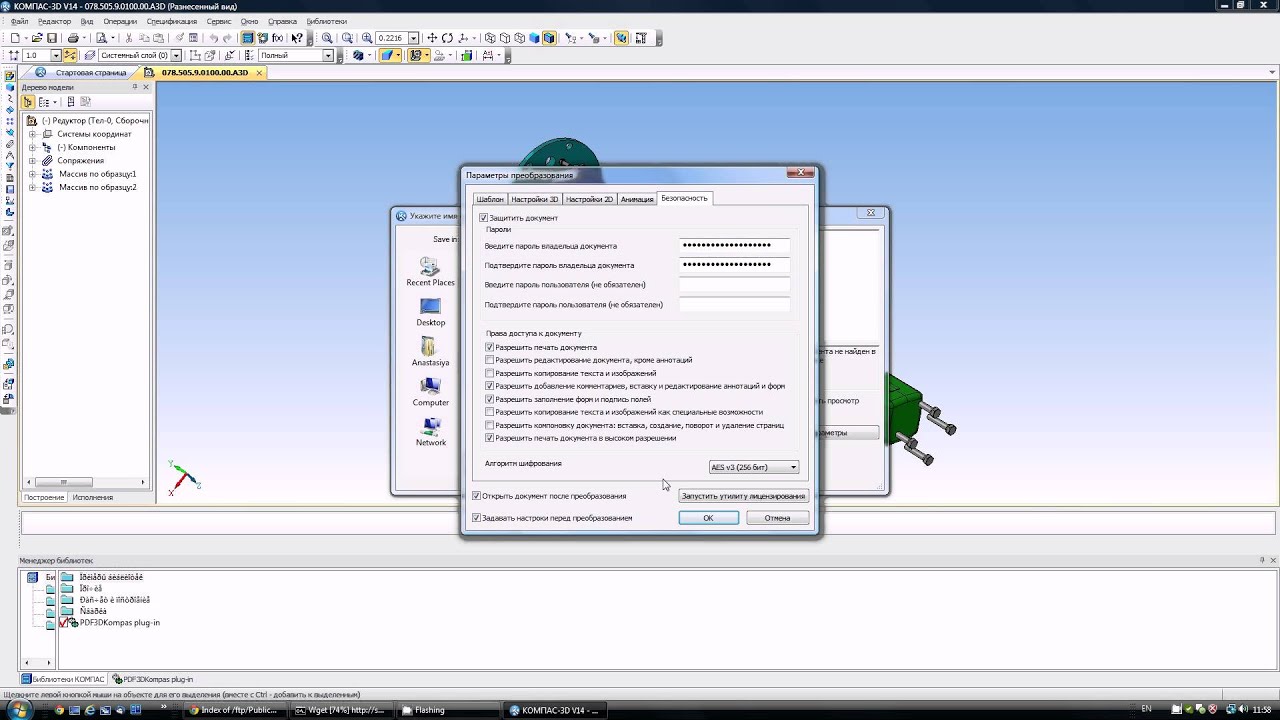The height and width of the screenshot is (720, 1280).
Task: Click Chrome icon in taskbar quick launch
Action: 59,710
